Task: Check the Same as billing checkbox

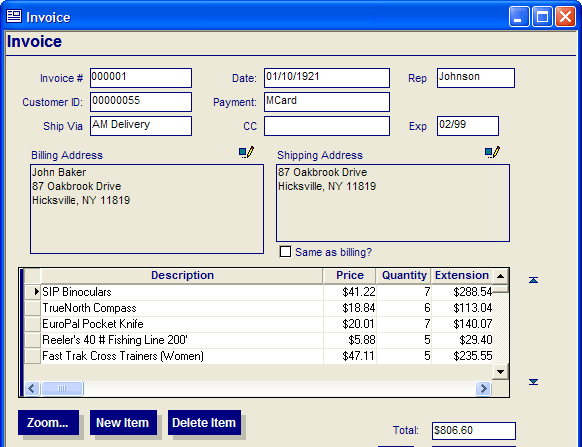Action: [285, 252]
